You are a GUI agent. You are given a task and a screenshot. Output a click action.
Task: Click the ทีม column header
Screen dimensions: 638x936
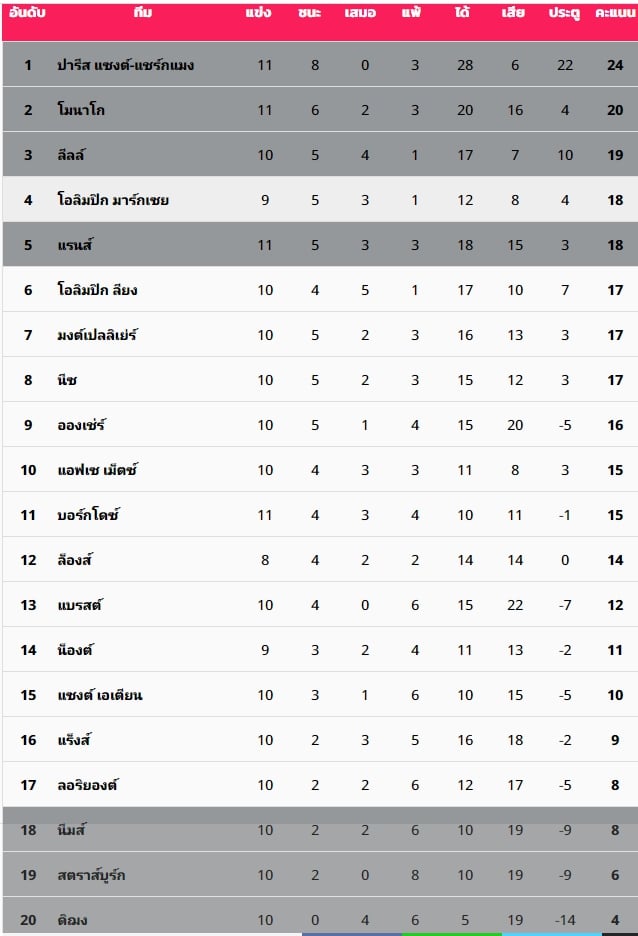(143, 12)
